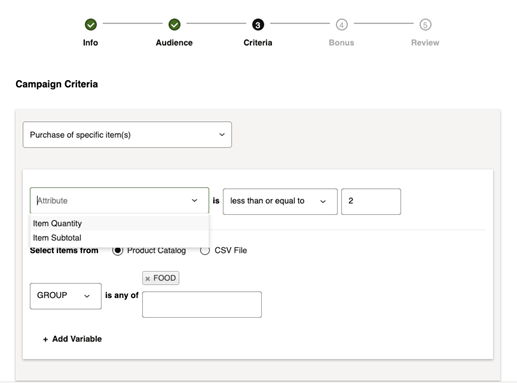Viewport: 517px width, 383px height.
Task: Click the Bonus step number 4 circle
Action: (342, 24)
